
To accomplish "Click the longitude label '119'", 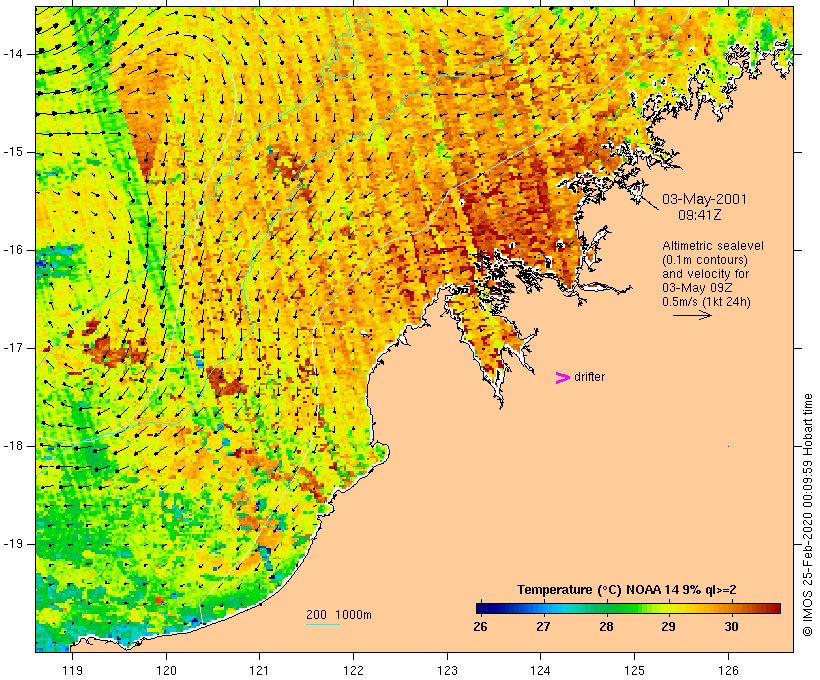I will click(x=72, y=670).
